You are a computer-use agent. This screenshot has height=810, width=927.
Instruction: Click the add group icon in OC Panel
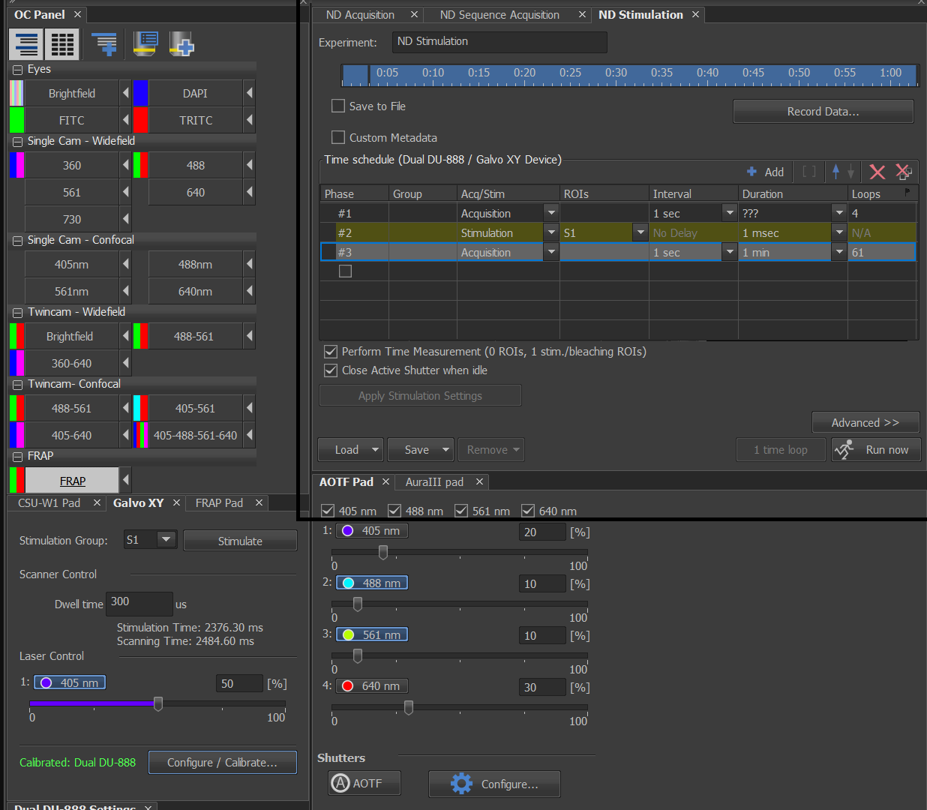104,44
